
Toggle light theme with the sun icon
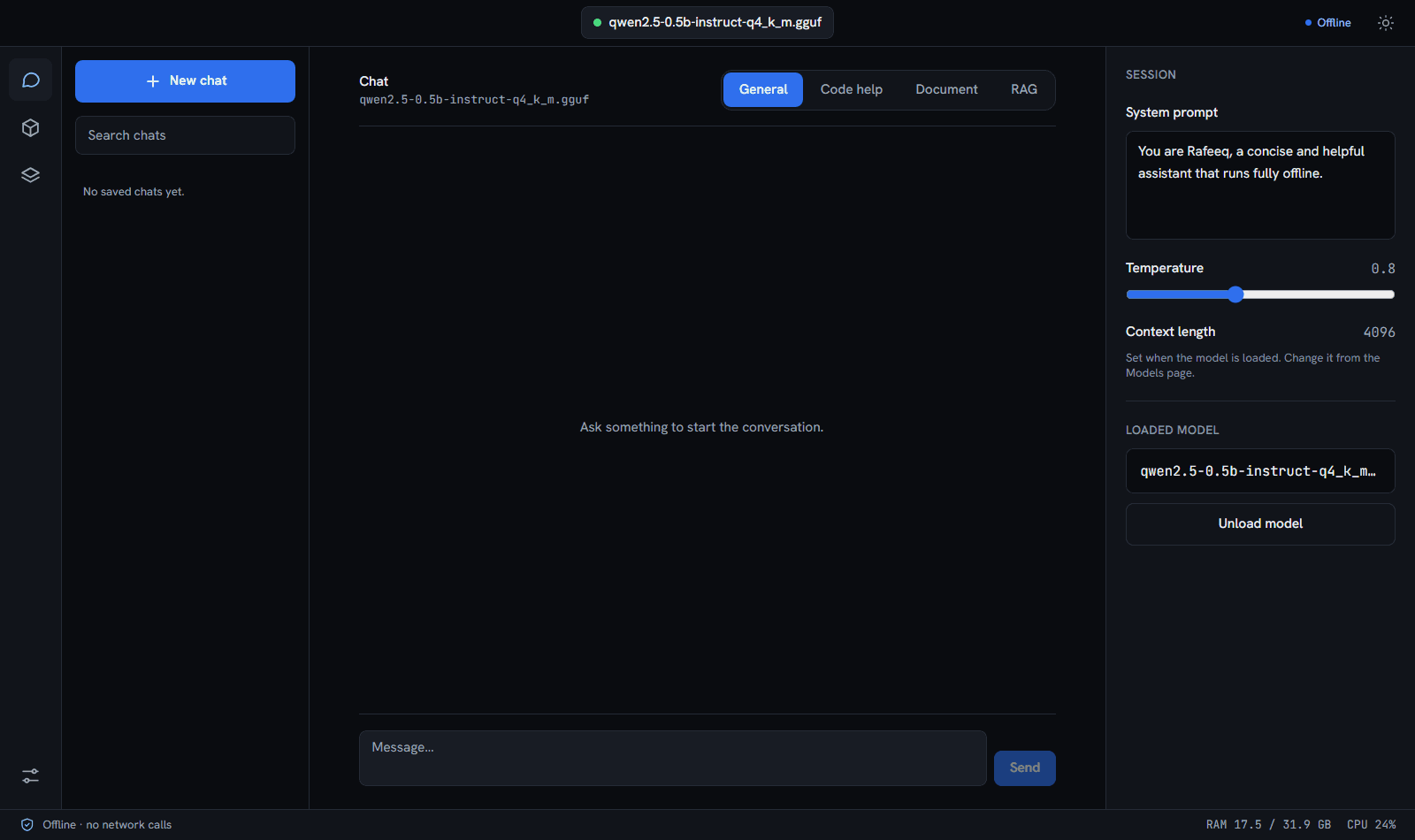point(1386,23)
